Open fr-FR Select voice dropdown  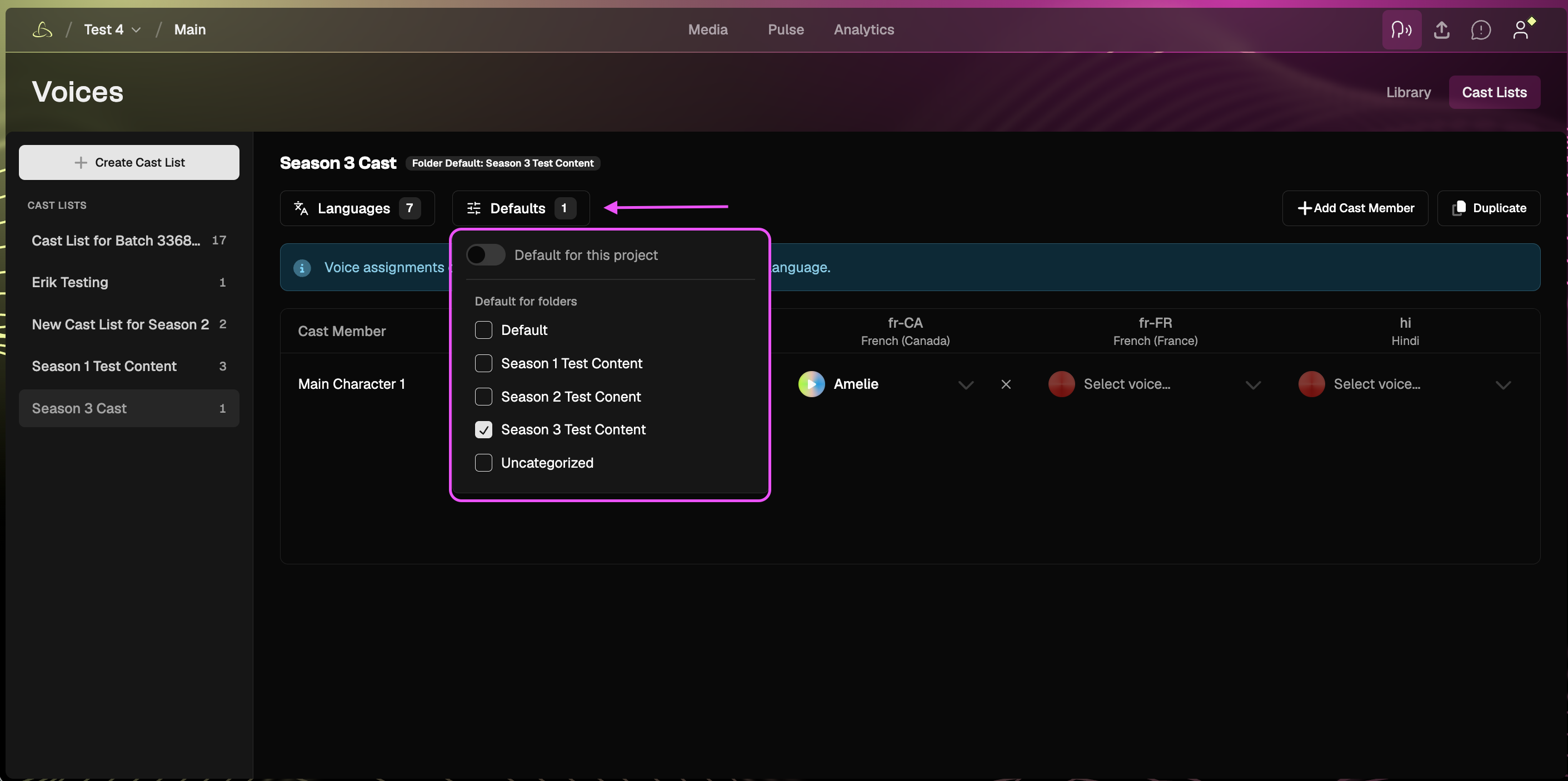tap(1253, 385)
